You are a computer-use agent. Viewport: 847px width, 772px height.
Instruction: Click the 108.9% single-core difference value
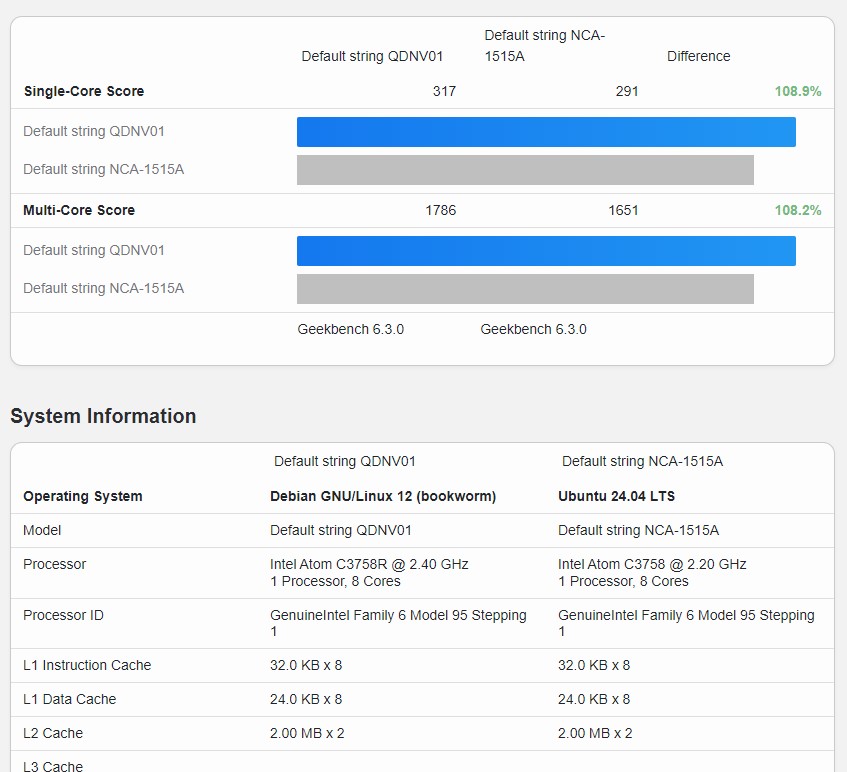click(x=797, y=91)
